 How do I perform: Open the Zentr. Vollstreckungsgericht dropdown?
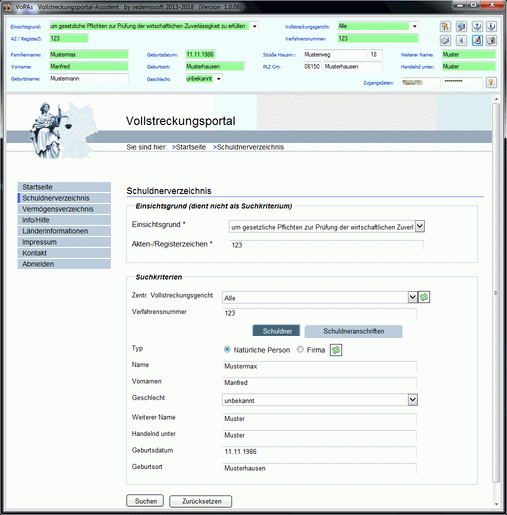point(413,297)
